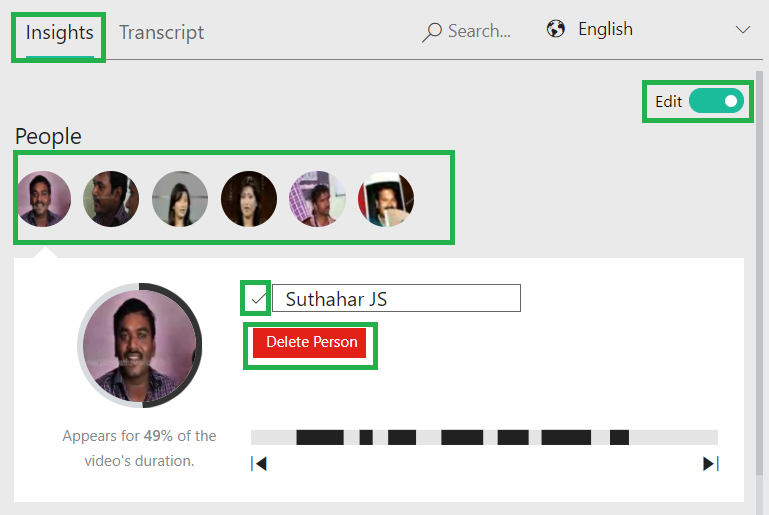Jump to previous appearance segment

click(258, 464)
